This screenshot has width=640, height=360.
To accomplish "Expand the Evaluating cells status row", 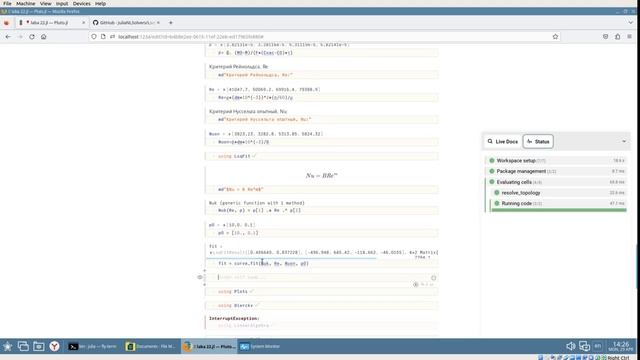I will tap(558, 182).
